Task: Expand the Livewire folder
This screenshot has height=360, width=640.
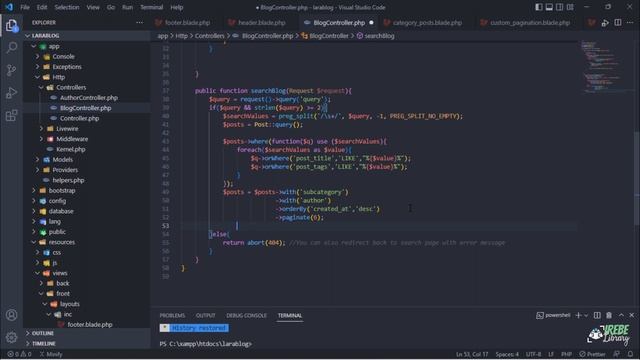Action: coord(87,129)
